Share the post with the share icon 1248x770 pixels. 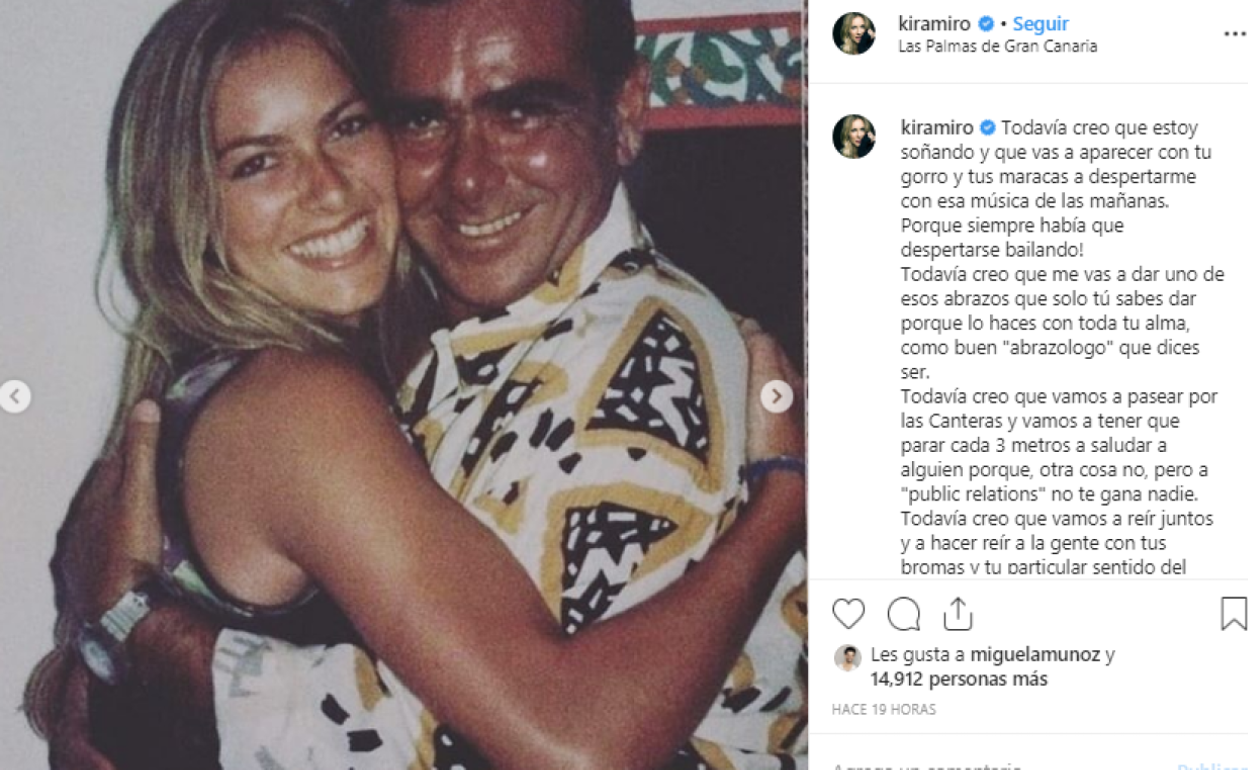(957, 613)
